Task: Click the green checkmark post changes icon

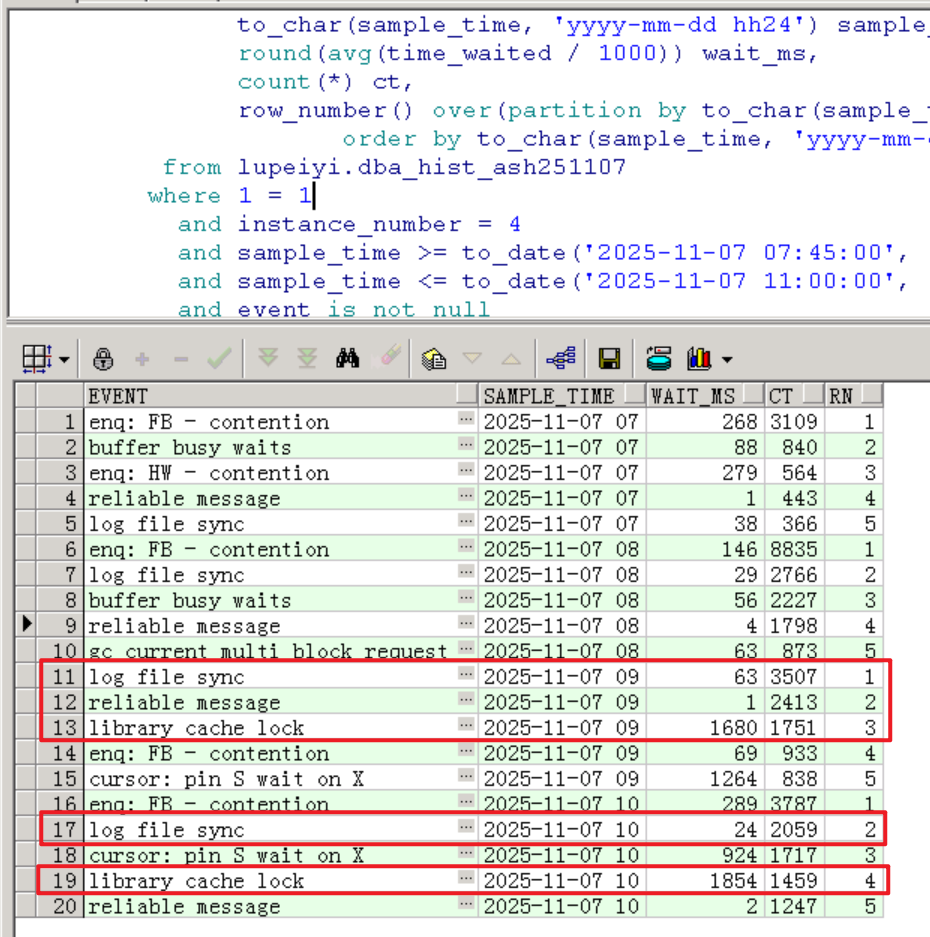Action: (219, 359)
